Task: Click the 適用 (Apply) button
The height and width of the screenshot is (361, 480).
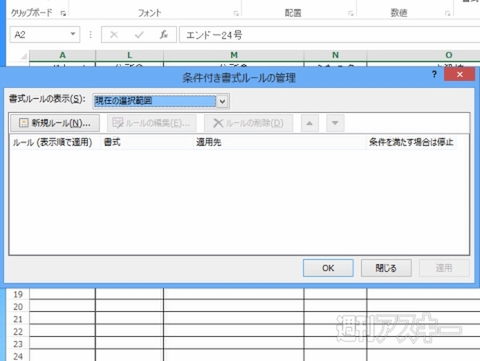Action: (444, 268)
